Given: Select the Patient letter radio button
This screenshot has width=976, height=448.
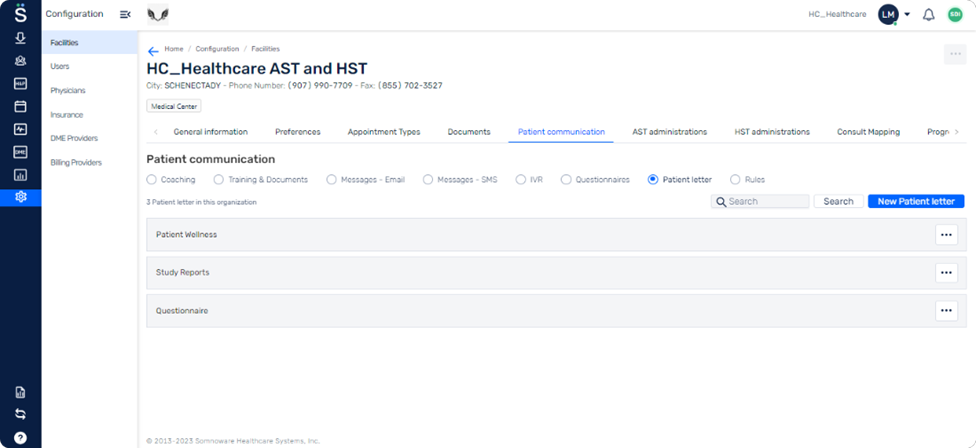Looking at the screenshot, I should (x=653, y=179).
